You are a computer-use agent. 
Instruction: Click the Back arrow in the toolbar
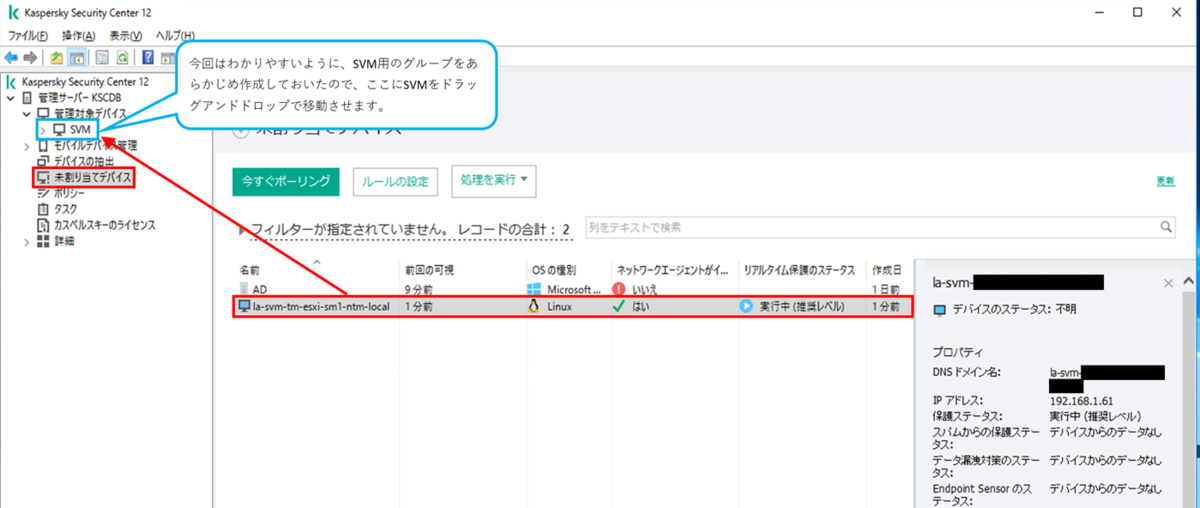coord(11,57)
